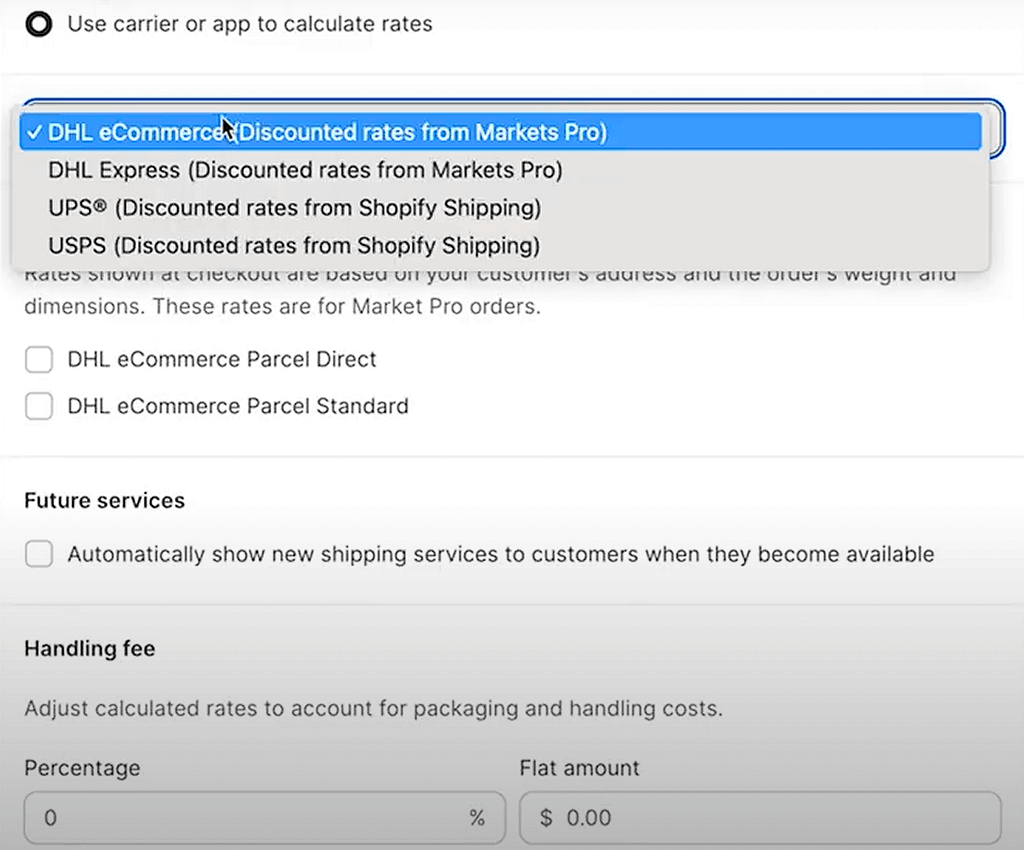
Task: Click the Flat amount handling fee field
Action: tap(760, 817)
